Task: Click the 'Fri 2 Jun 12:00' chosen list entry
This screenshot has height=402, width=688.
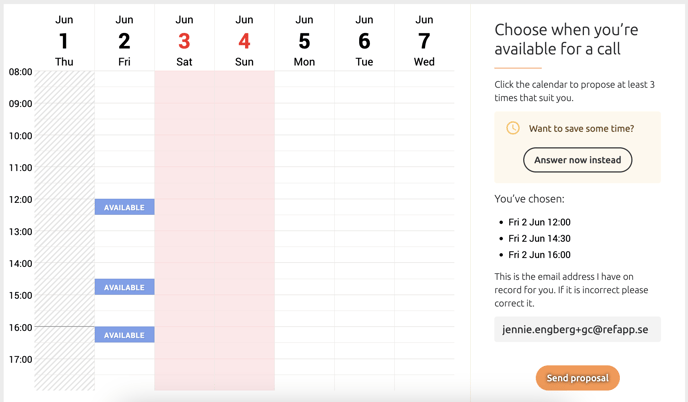Action: [539, 222]
